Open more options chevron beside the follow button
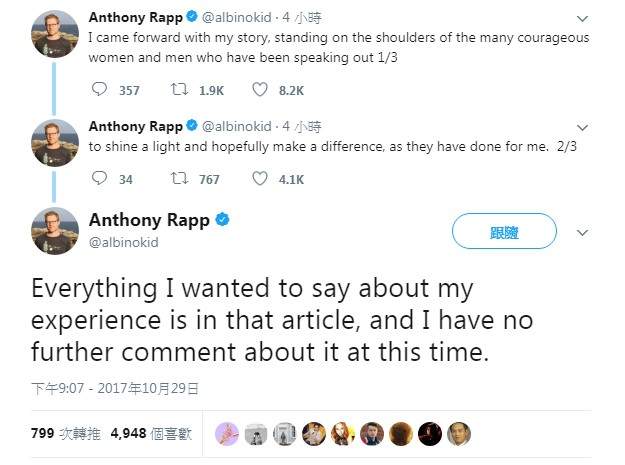625x465 pixels. click(583, 232)
